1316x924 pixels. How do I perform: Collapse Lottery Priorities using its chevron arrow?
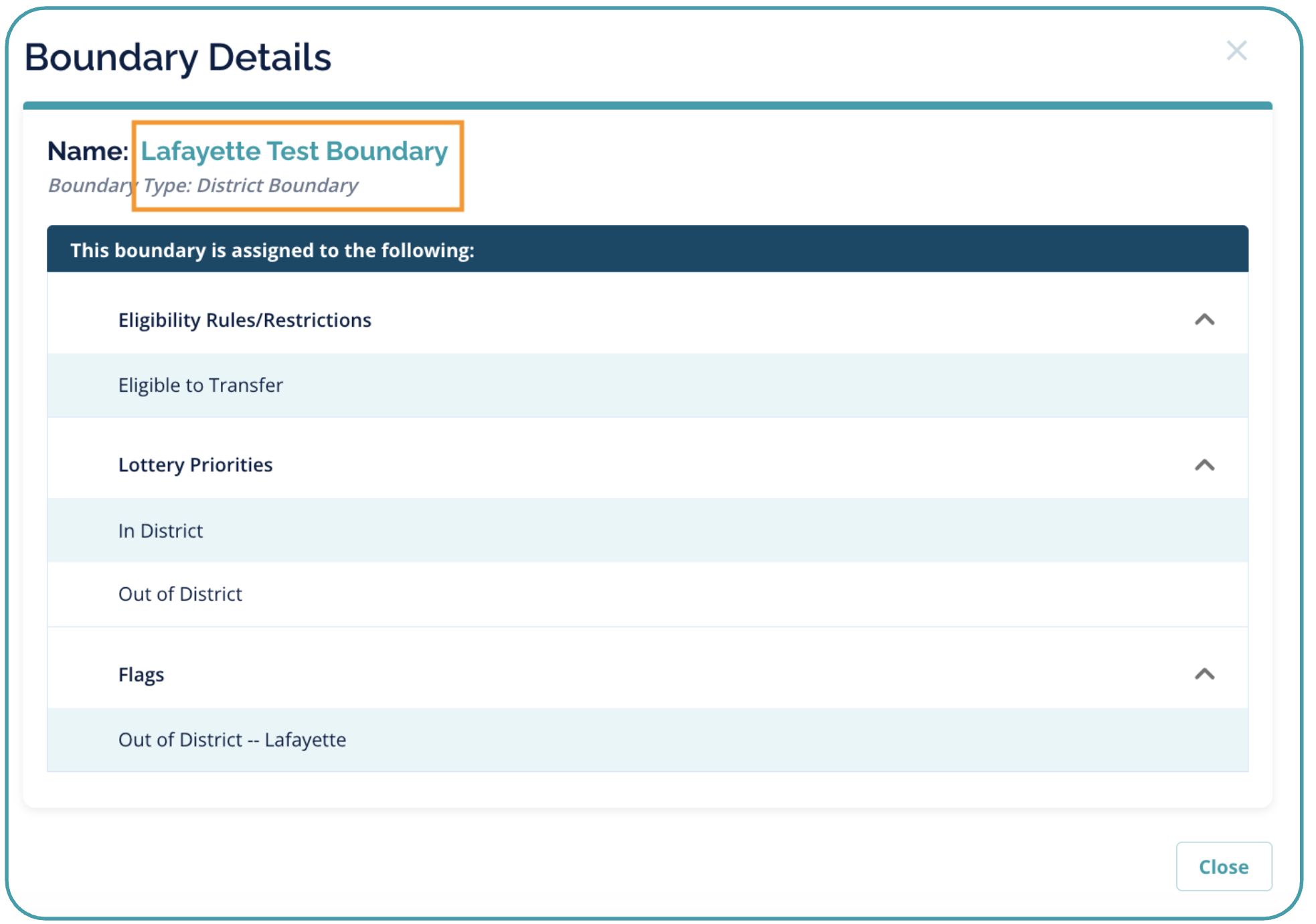pos(1204,465)
